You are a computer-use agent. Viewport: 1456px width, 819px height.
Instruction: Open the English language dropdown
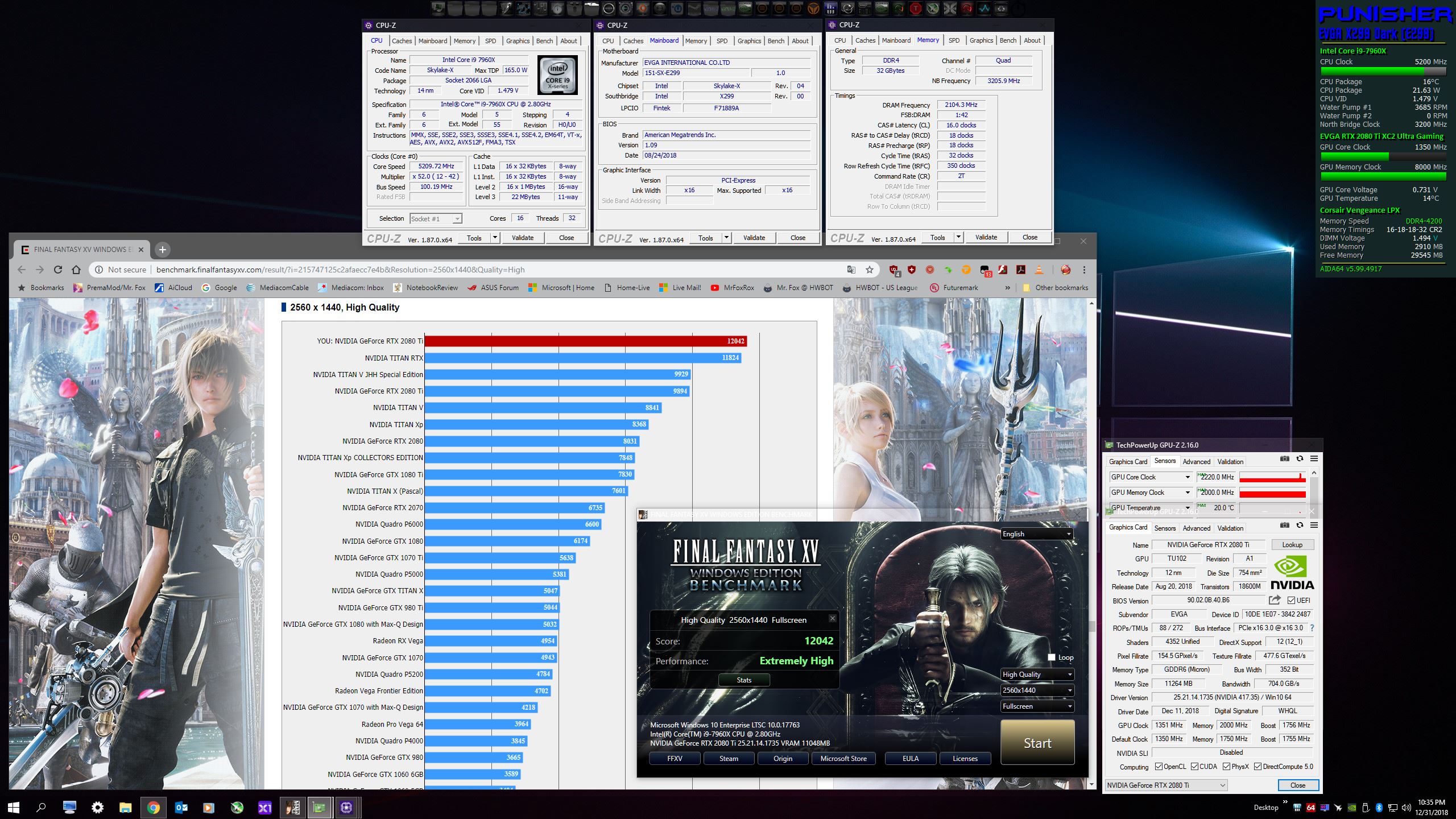point(1037,534)
